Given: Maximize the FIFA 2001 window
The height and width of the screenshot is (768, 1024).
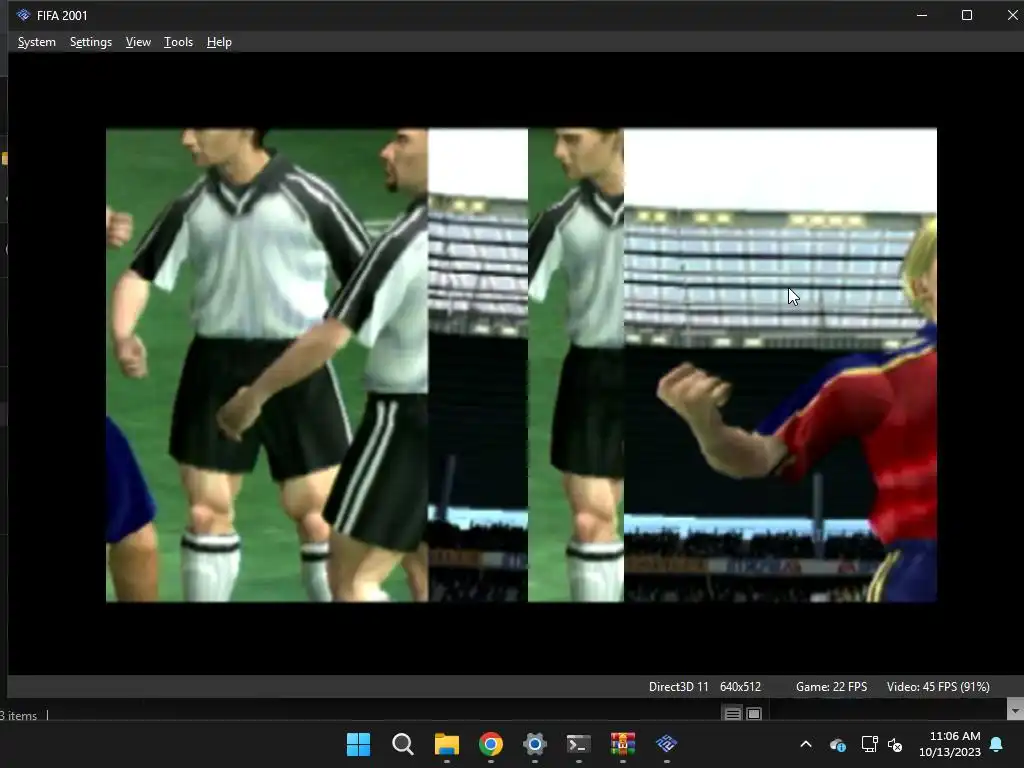Looking at the screenshot, I should click(x=967, y=15).
